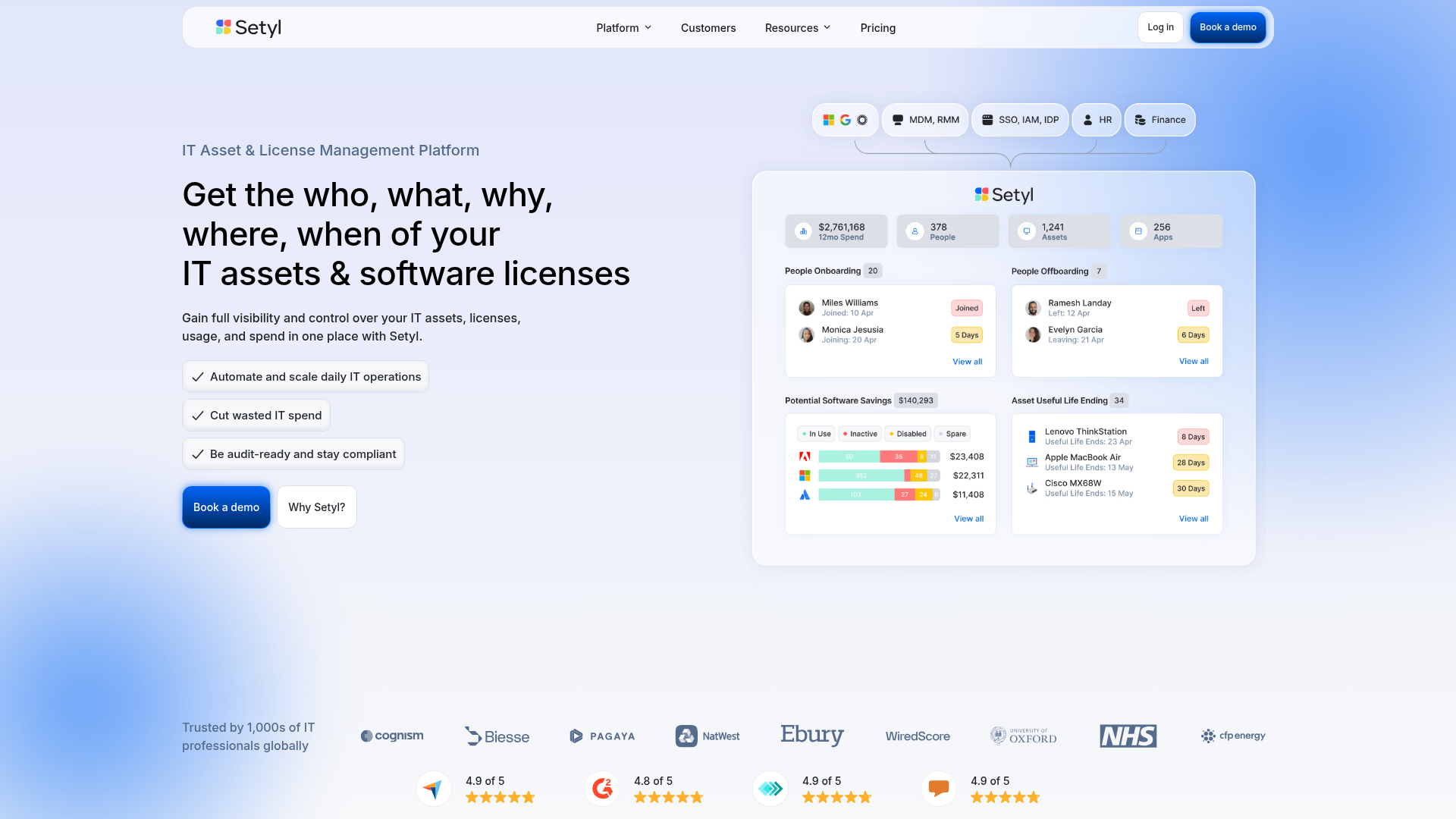Click the Microsoft usage bar
Image resolution: width=1456 pixels, height=819 pixels.
point(879,475)
